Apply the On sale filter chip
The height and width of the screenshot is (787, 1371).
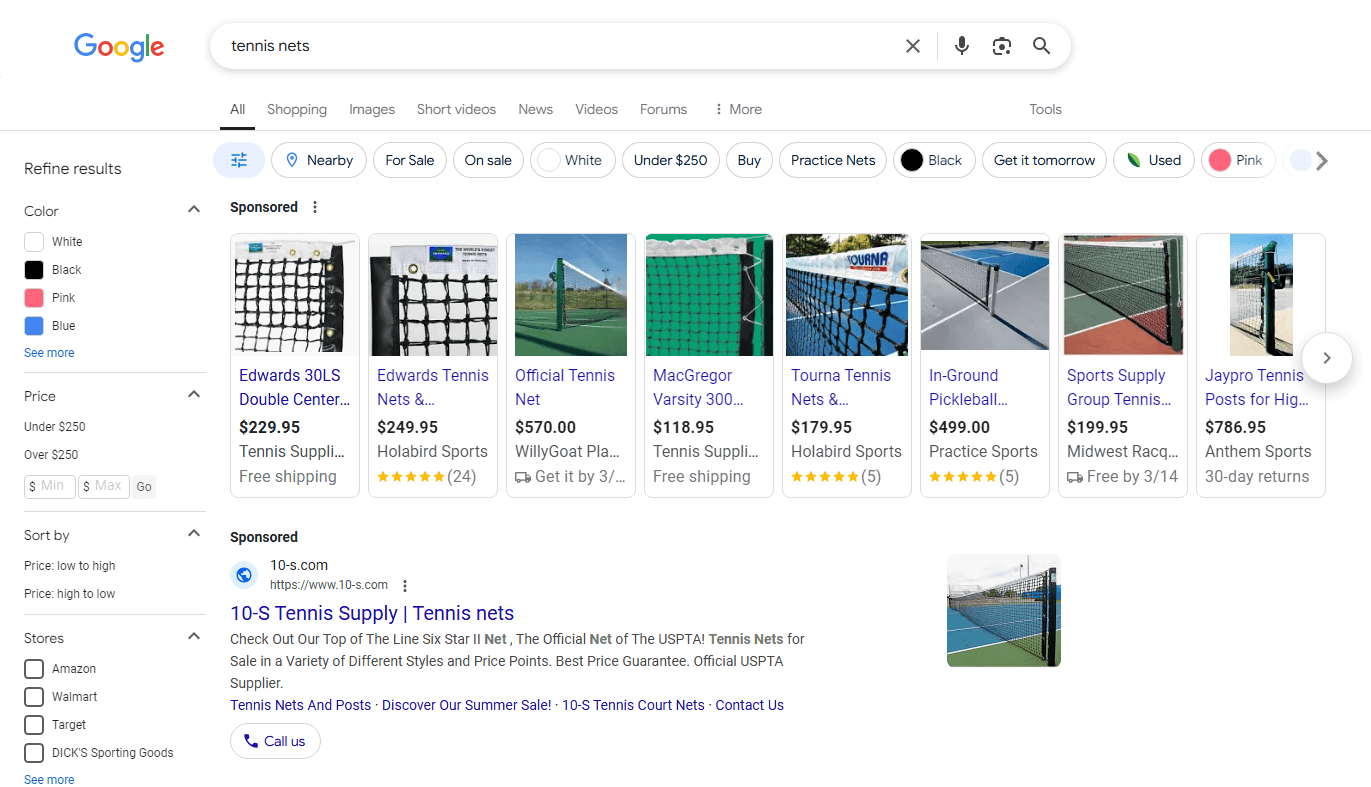click(x=488, y=160)
